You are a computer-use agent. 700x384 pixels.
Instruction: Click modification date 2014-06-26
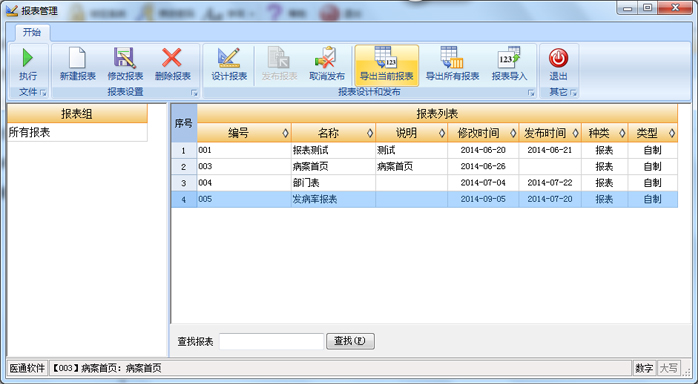point(483,167)
